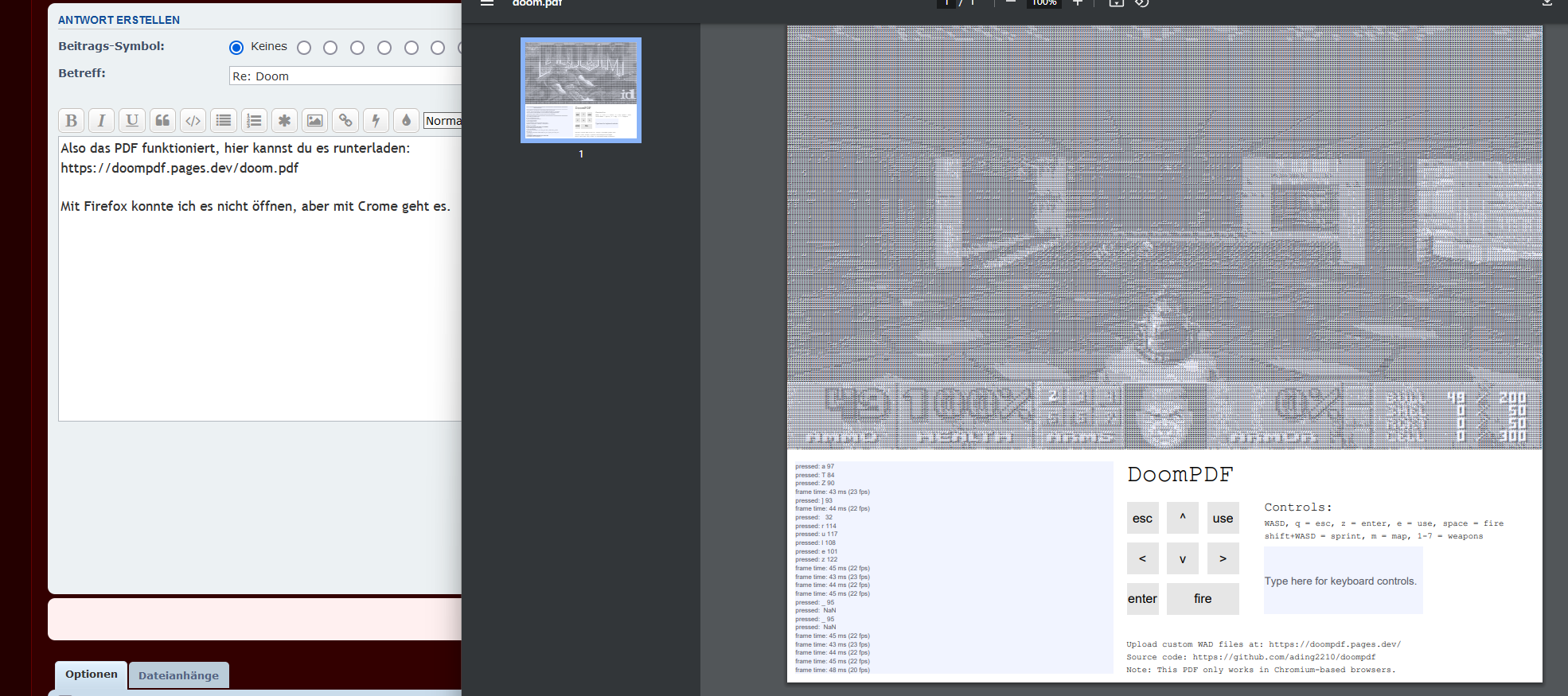Screen dimensions: 1568x696
Task: Insert an unordered bullet list
Action: 224,121
